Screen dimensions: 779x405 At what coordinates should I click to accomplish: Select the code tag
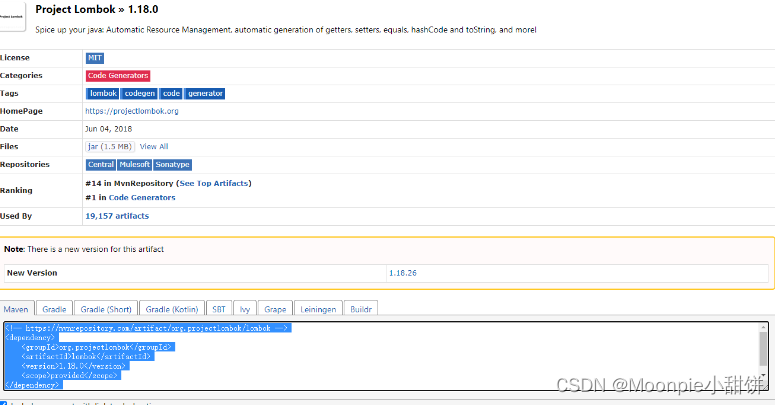[171, 93]
